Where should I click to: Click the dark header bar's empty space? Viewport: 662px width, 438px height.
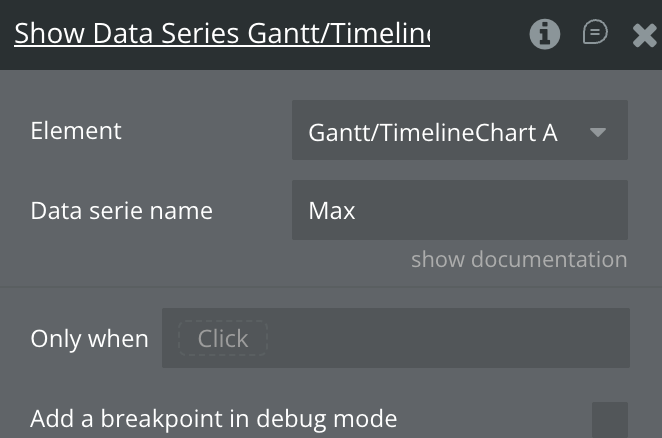pos(480,34)
